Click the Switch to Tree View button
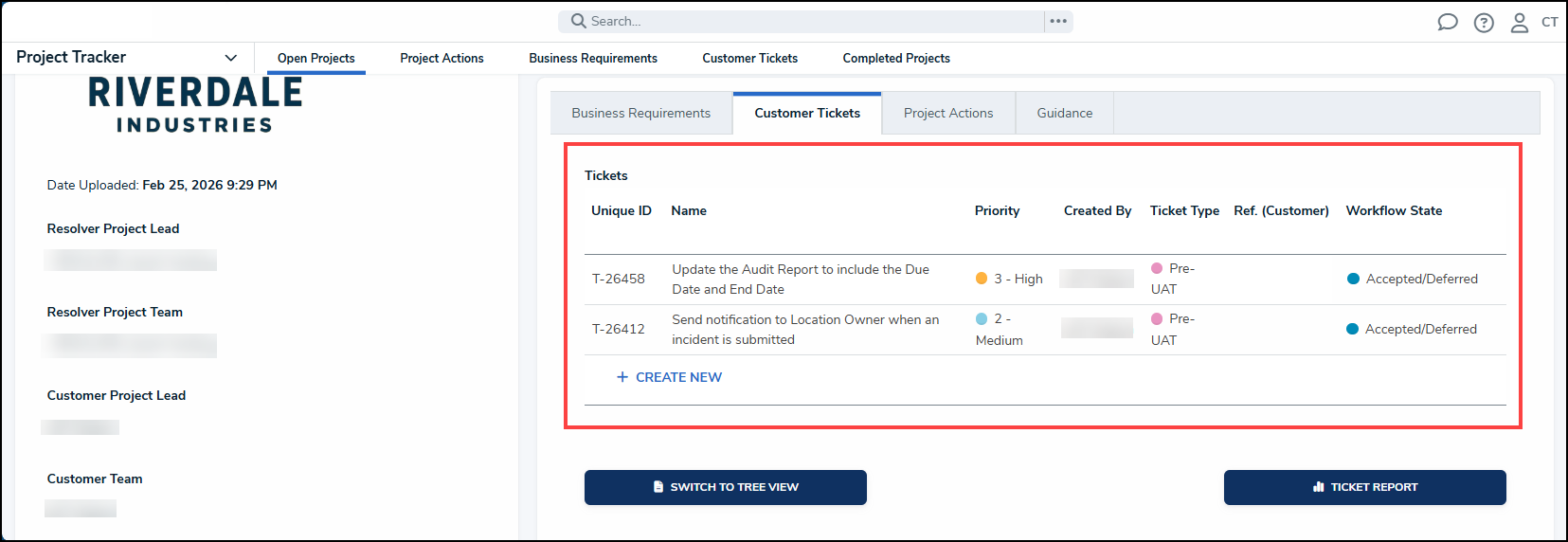 pyautogui.click(x=726, y=487)
